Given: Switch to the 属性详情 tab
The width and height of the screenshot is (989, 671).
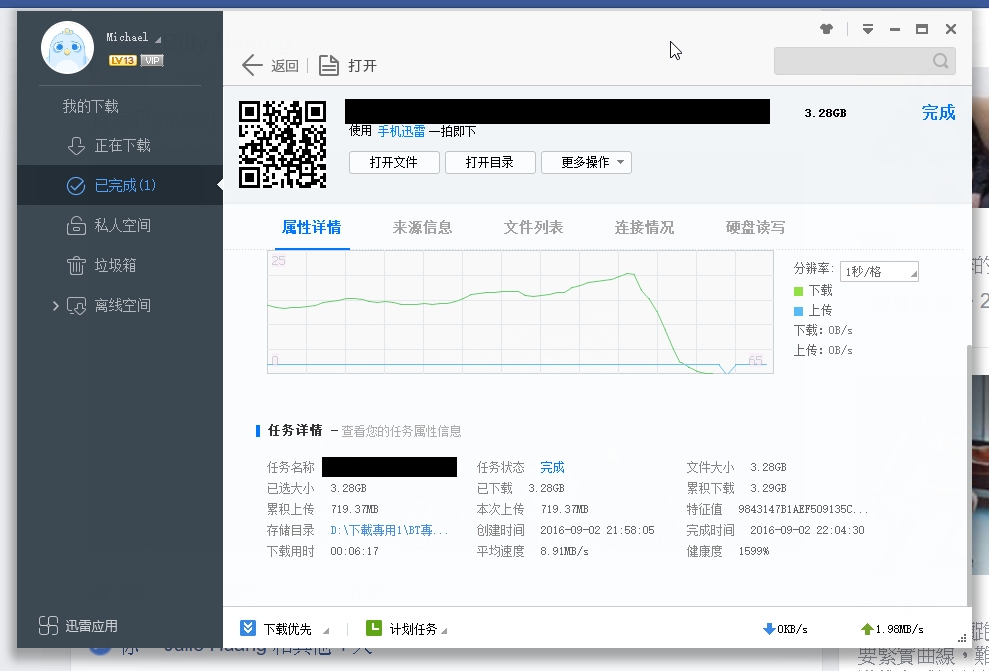Looking at the screenshot, I should [x=312, y=228].
